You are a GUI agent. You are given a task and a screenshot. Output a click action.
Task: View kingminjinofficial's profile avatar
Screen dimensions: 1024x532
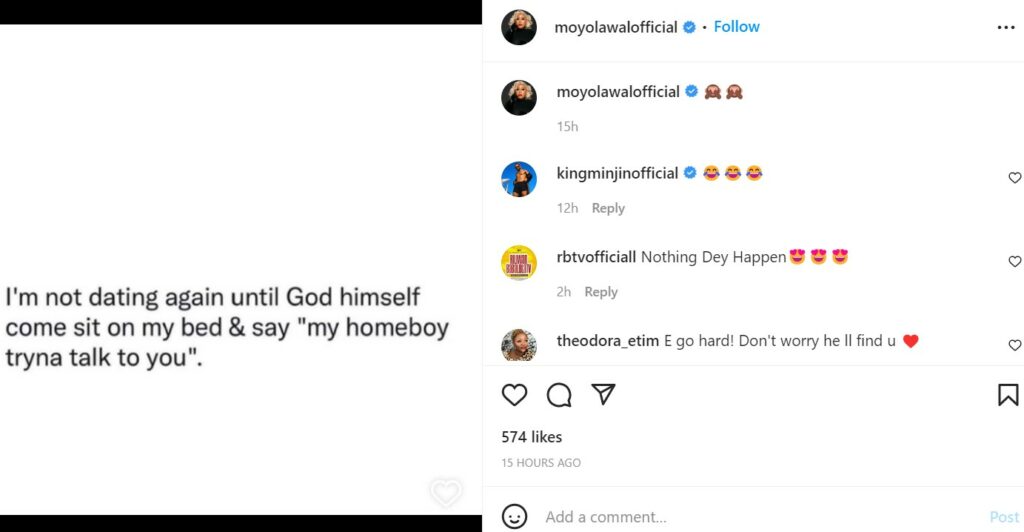click(519, 179)
